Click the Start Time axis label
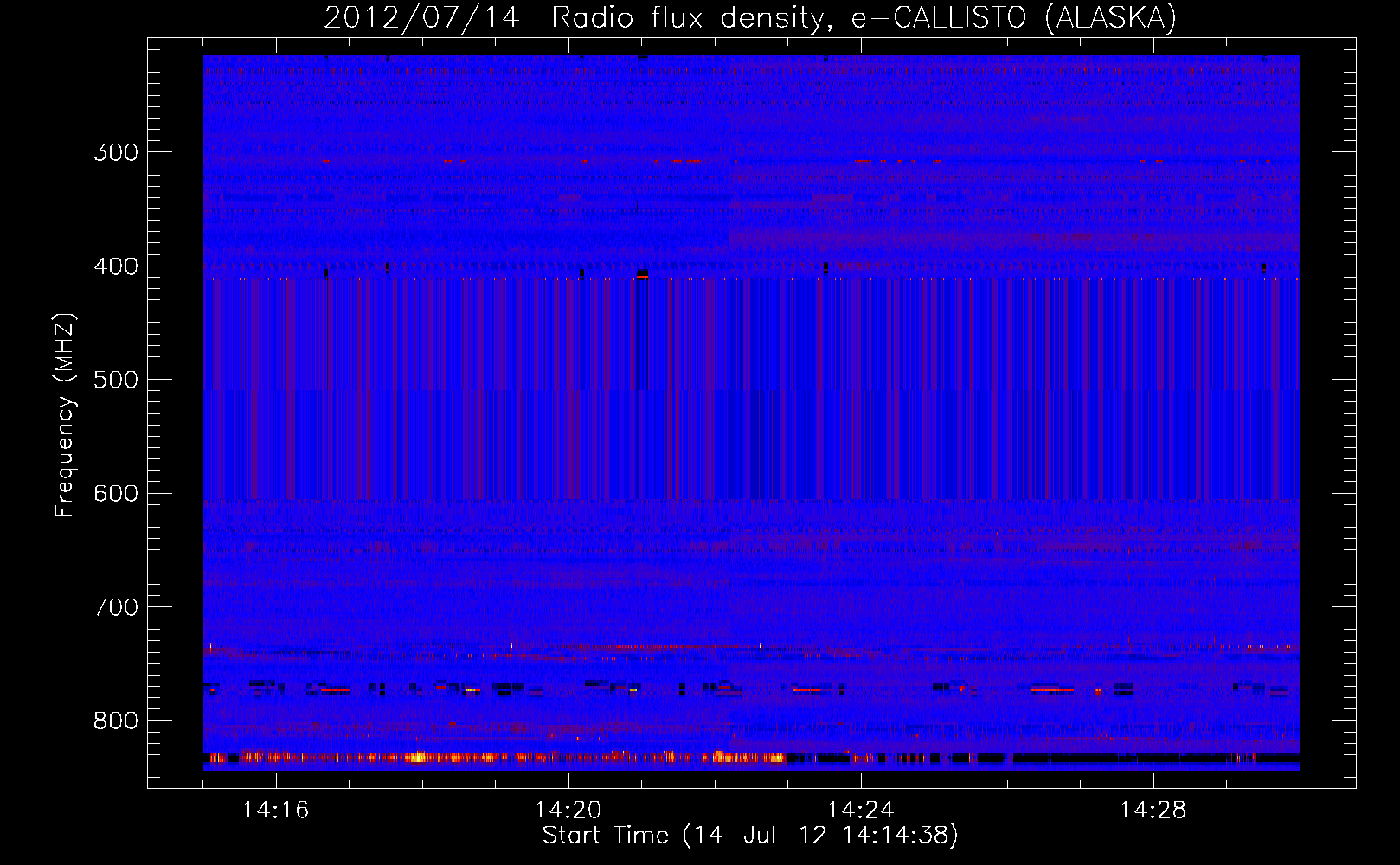This screenshot has width=1400, height=865. click(x=750, y=836)
